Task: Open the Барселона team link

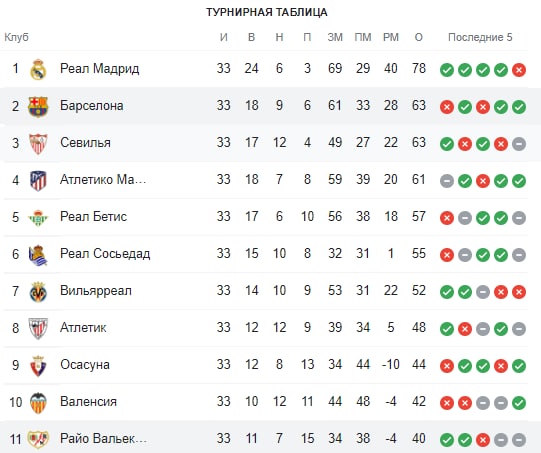Action: pyautogui.click(x=91, y=106)
